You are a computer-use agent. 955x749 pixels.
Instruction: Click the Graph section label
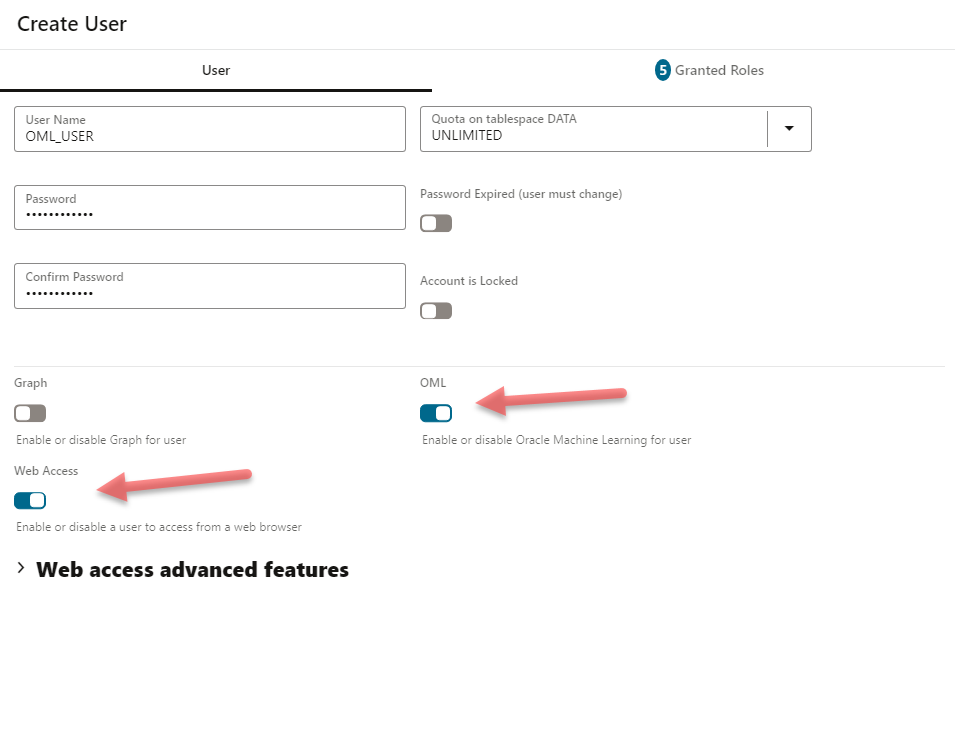pyautogui.click(x=30, y=383)
